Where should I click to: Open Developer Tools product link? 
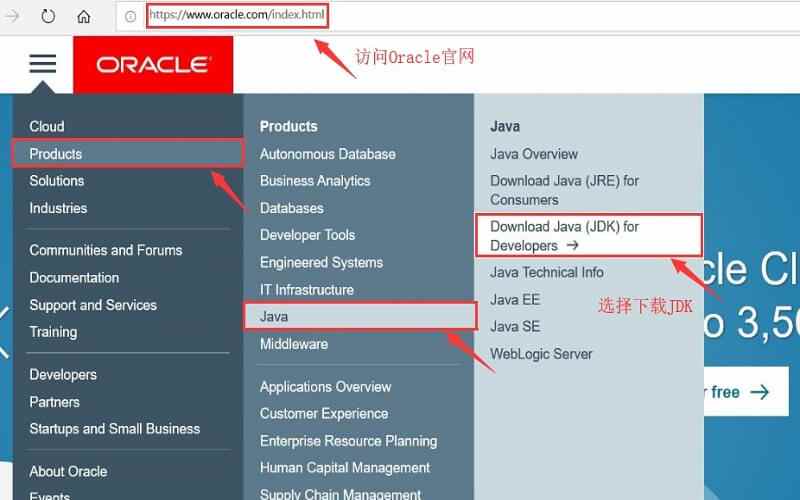tap(307, 235)
